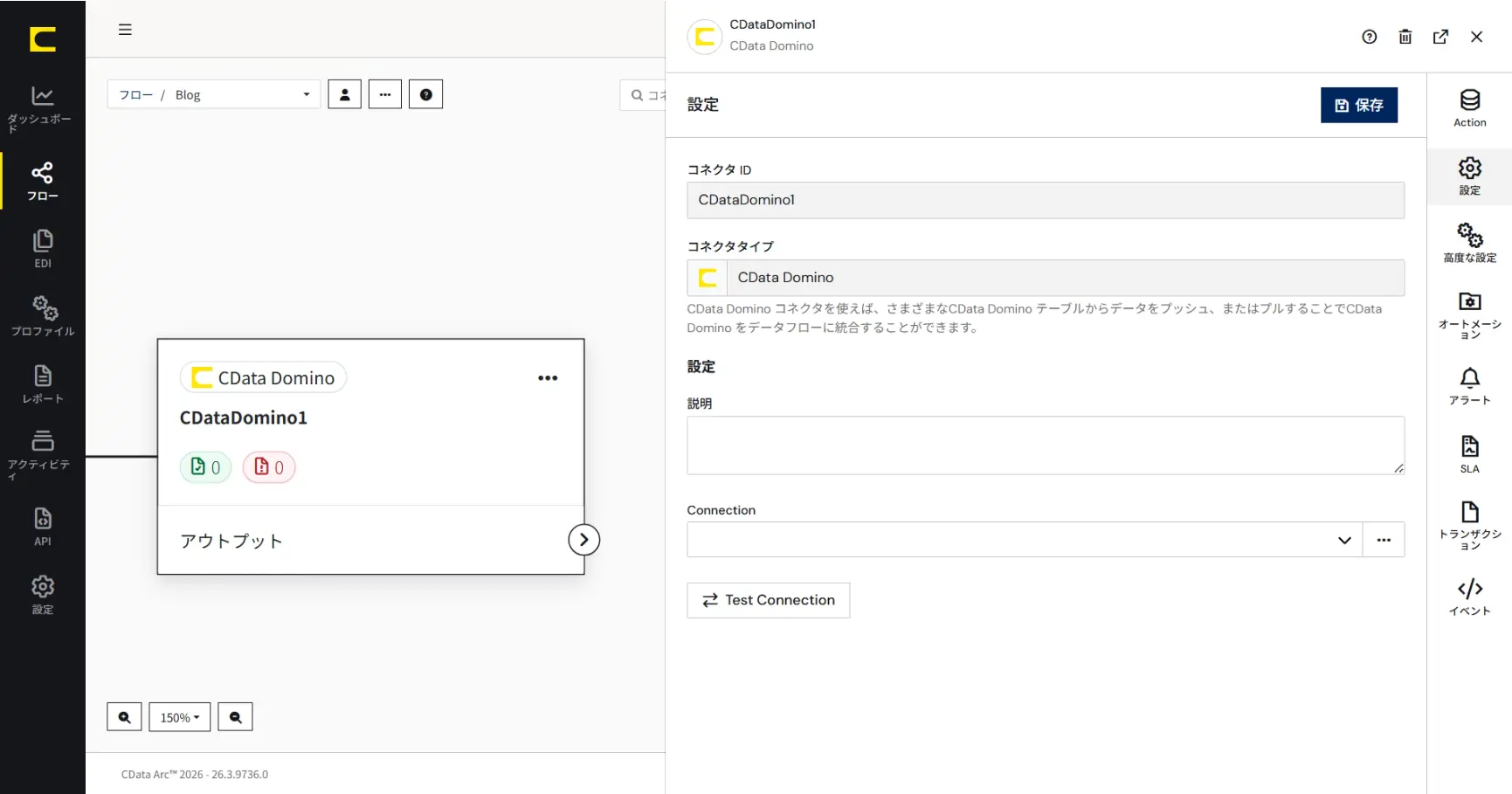Switch to the Action tab
This screenshot has height=794, width=1512.
(1469, 108)
